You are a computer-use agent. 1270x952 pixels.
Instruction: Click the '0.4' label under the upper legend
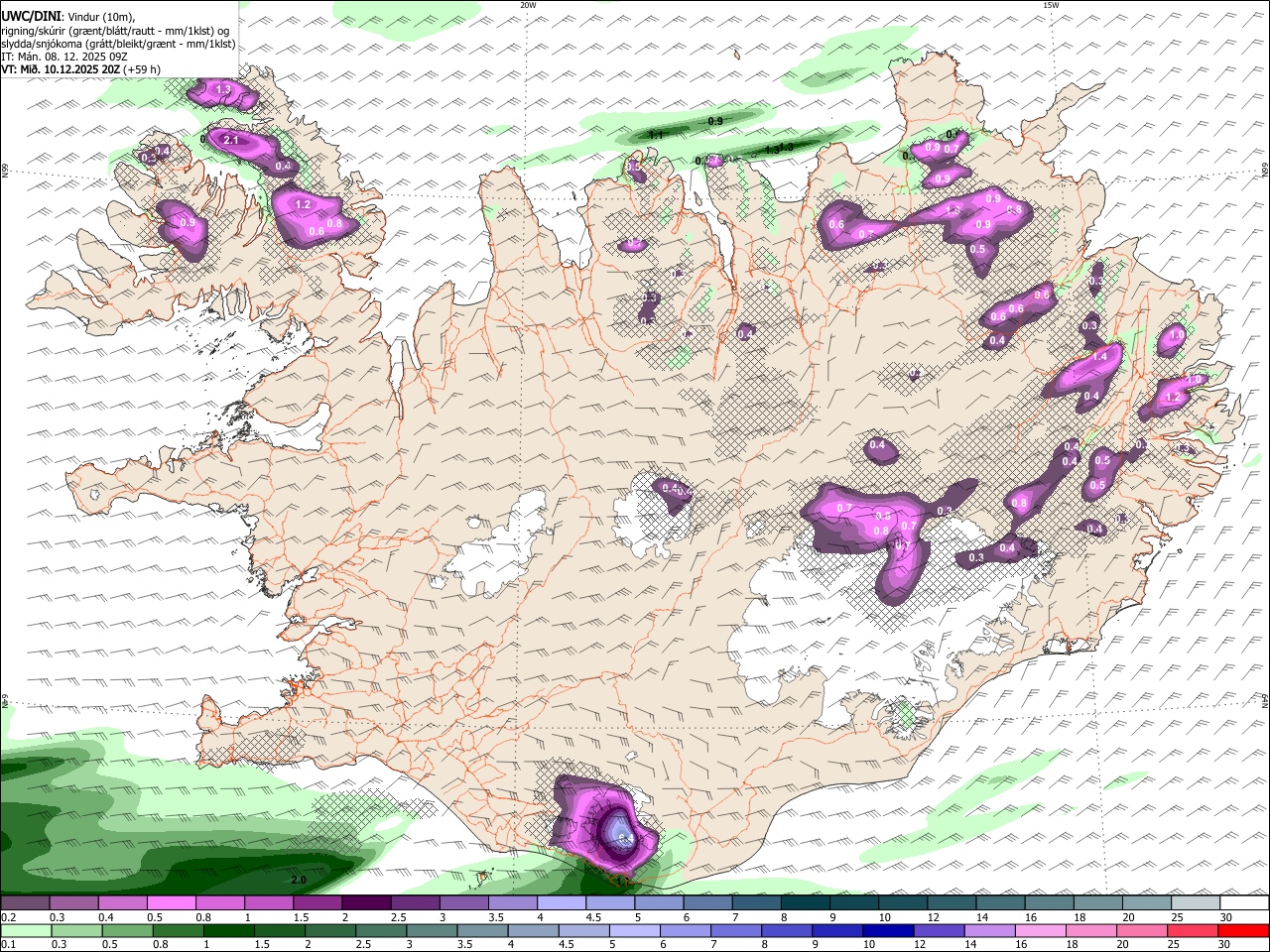(x=106, y=917)
